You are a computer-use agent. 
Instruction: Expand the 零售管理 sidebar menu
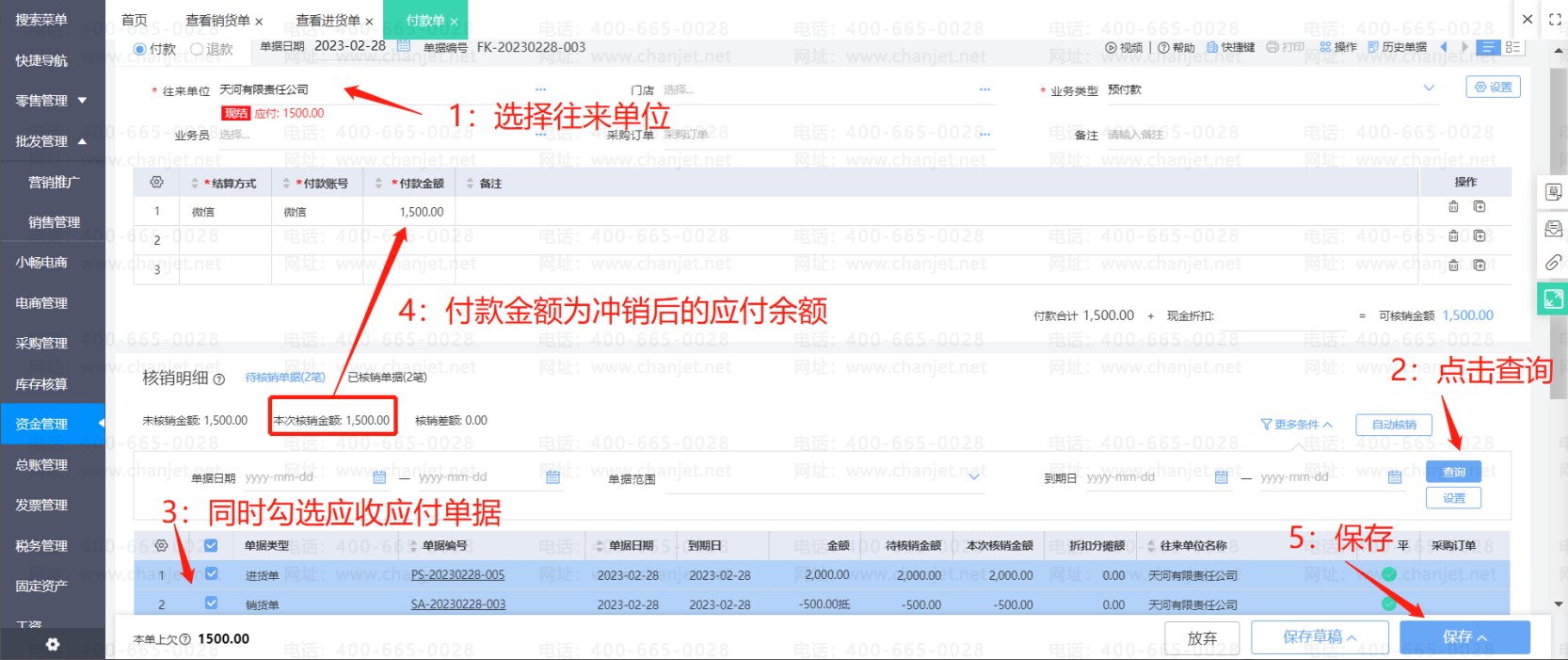pos(52,101)
